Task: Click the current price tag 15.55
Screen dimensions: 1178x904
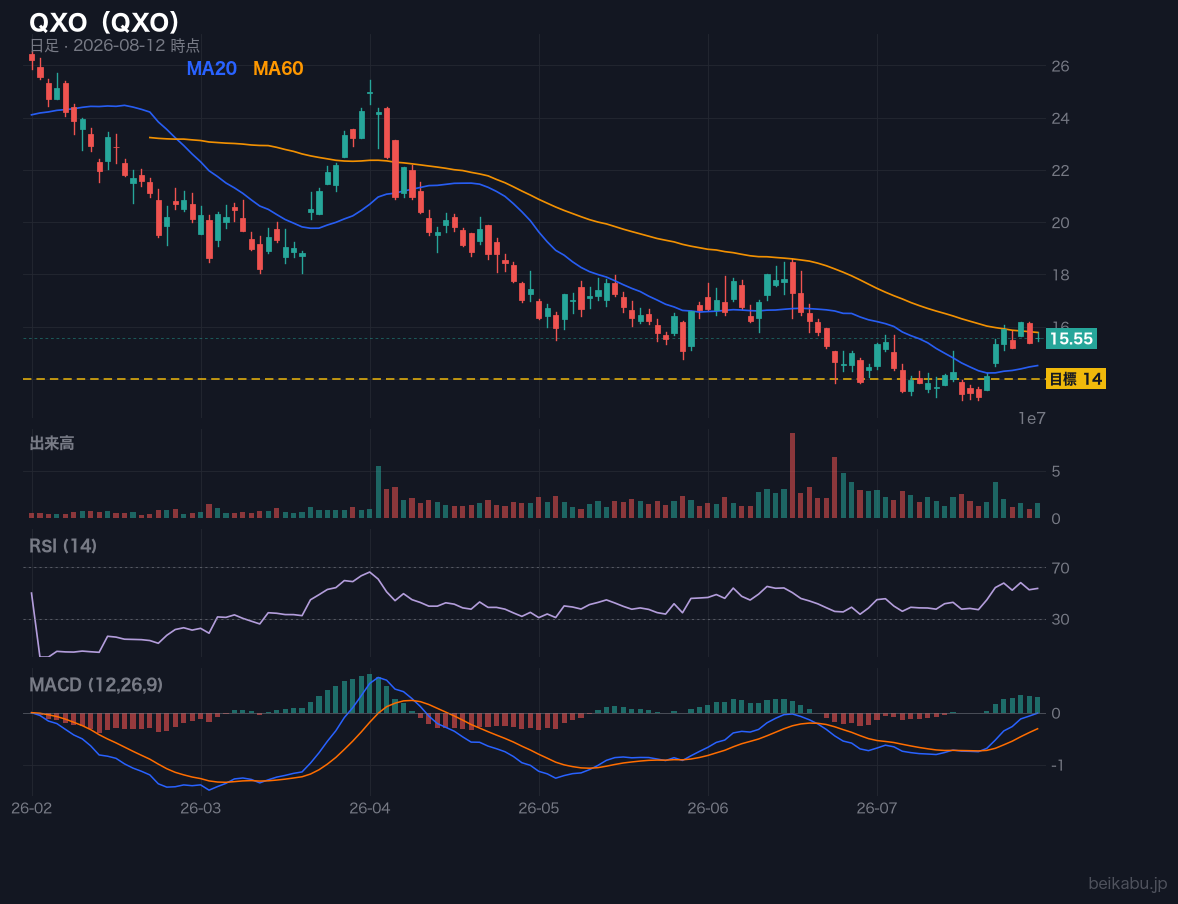Action: 1071,339
